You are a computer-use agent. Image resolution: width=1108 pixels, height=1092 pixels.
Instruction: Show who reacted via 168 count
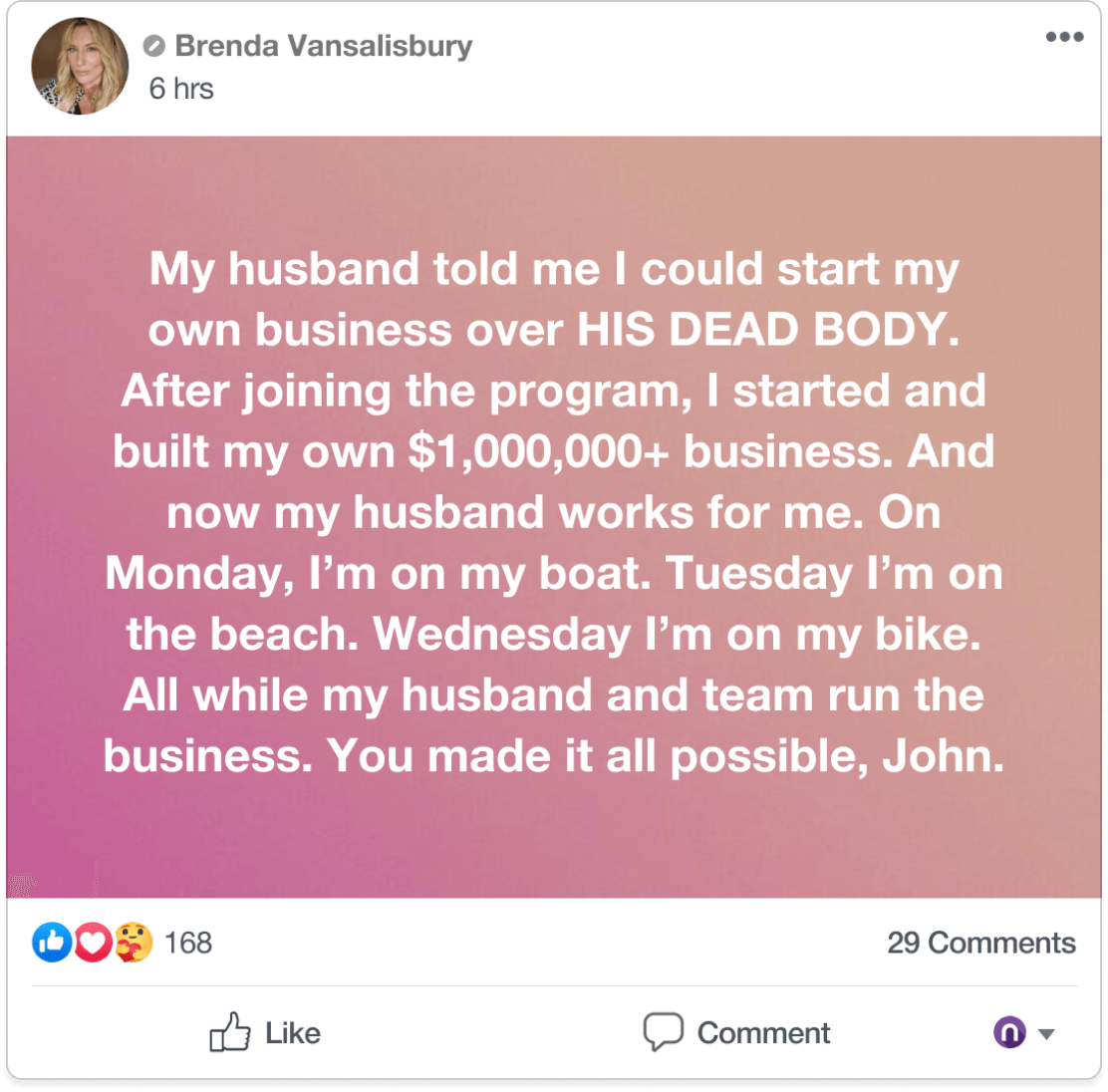point(188,943)
